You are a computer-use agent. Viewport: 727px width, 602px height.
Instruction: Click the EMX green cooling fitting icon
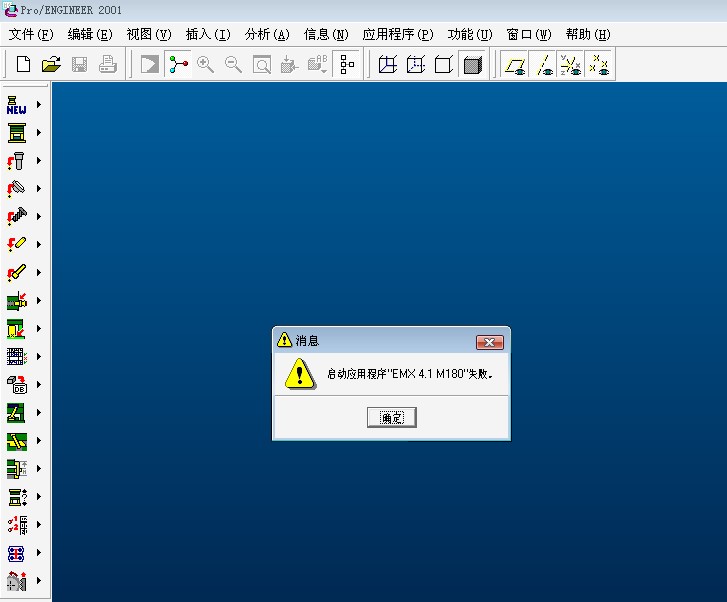[x=17, y=301]
